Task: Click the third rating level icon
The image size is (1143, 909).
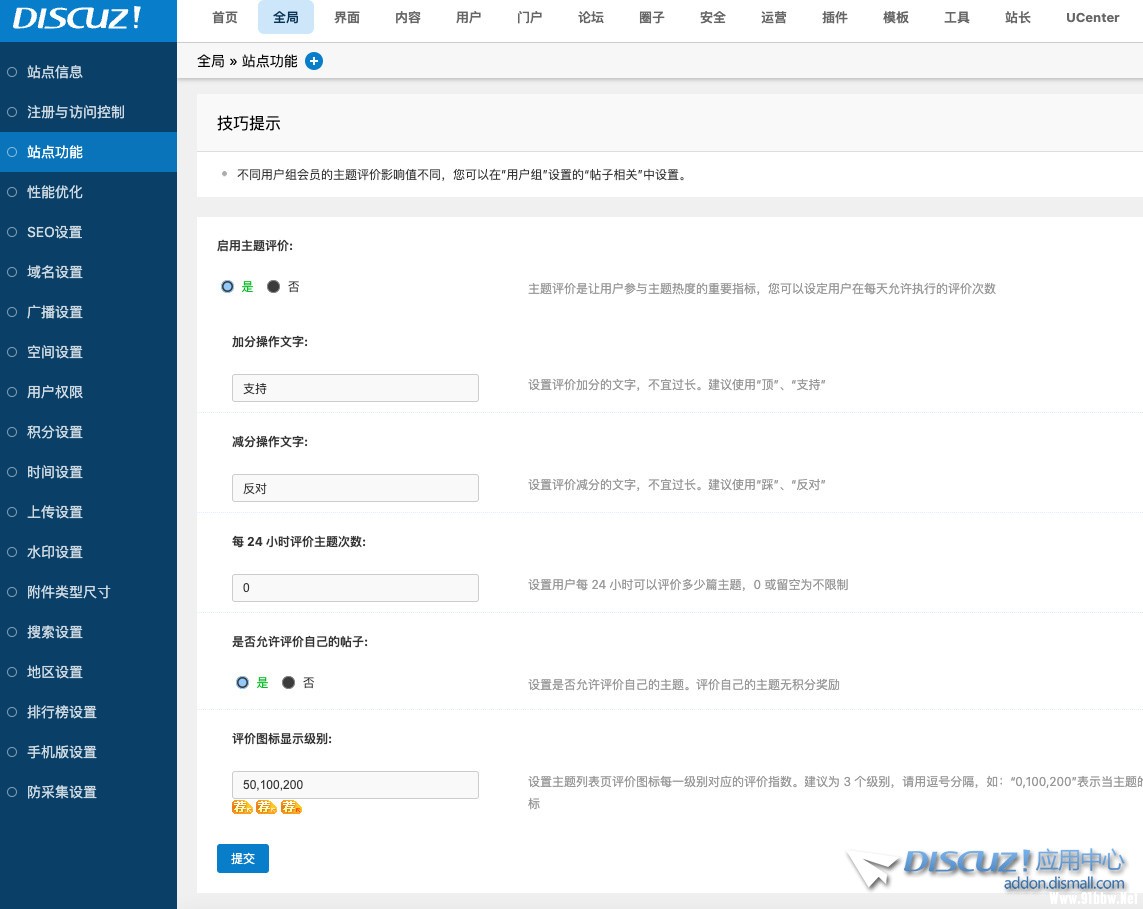Action: point(291,807)
